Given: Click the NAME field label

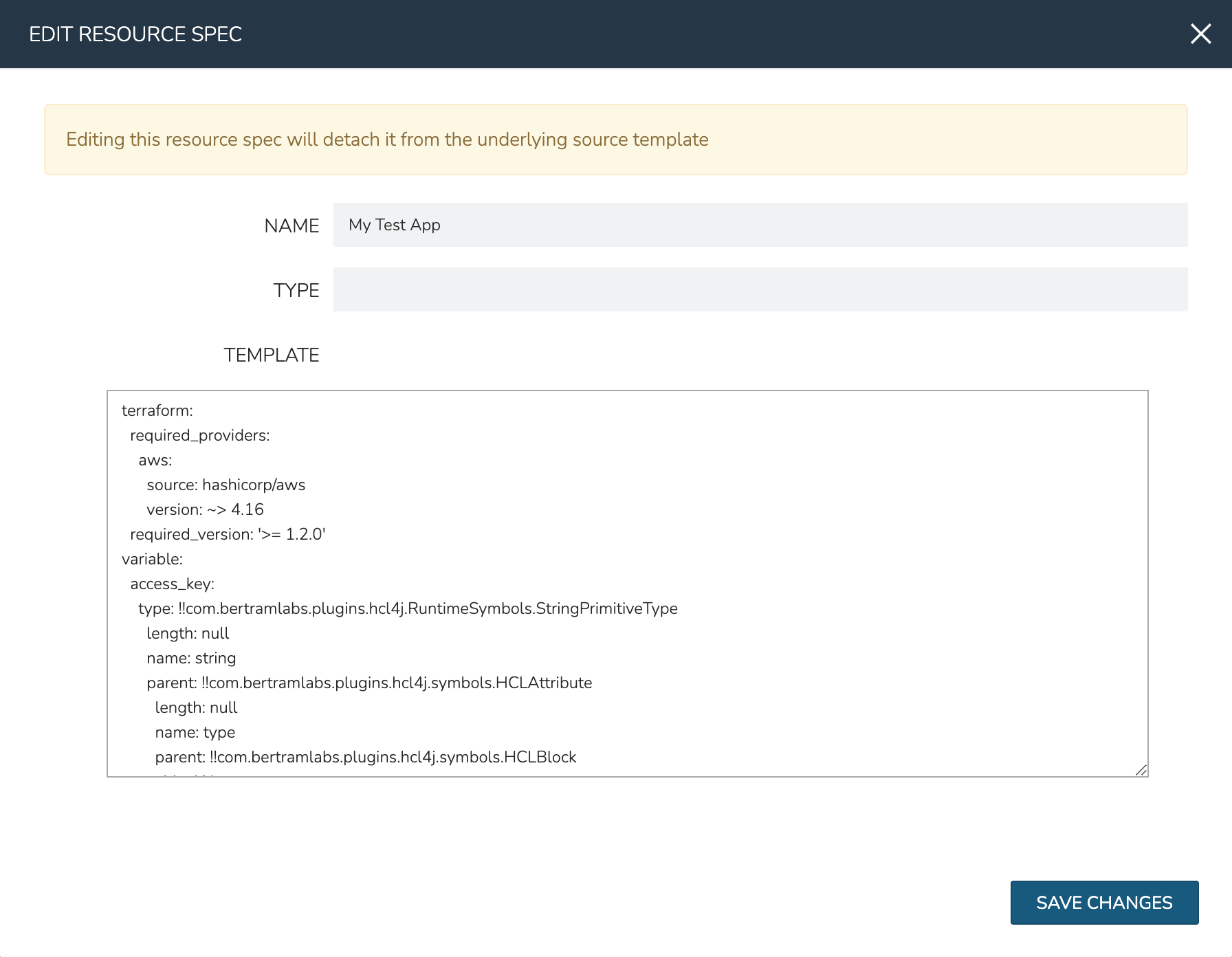Looking at the screenshot, I should (291, 225).
